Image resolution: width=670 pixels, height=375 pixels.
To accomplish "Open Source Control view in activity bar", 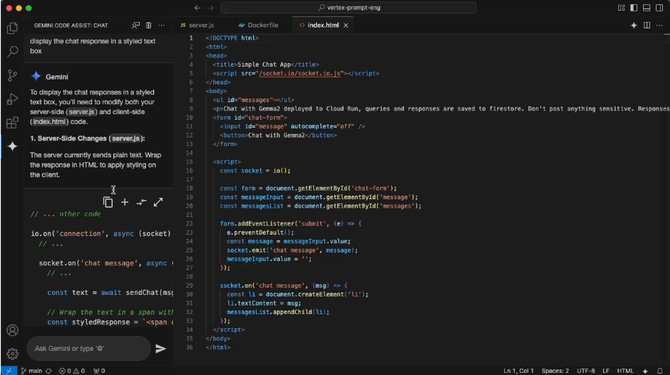I will (12, 76).
